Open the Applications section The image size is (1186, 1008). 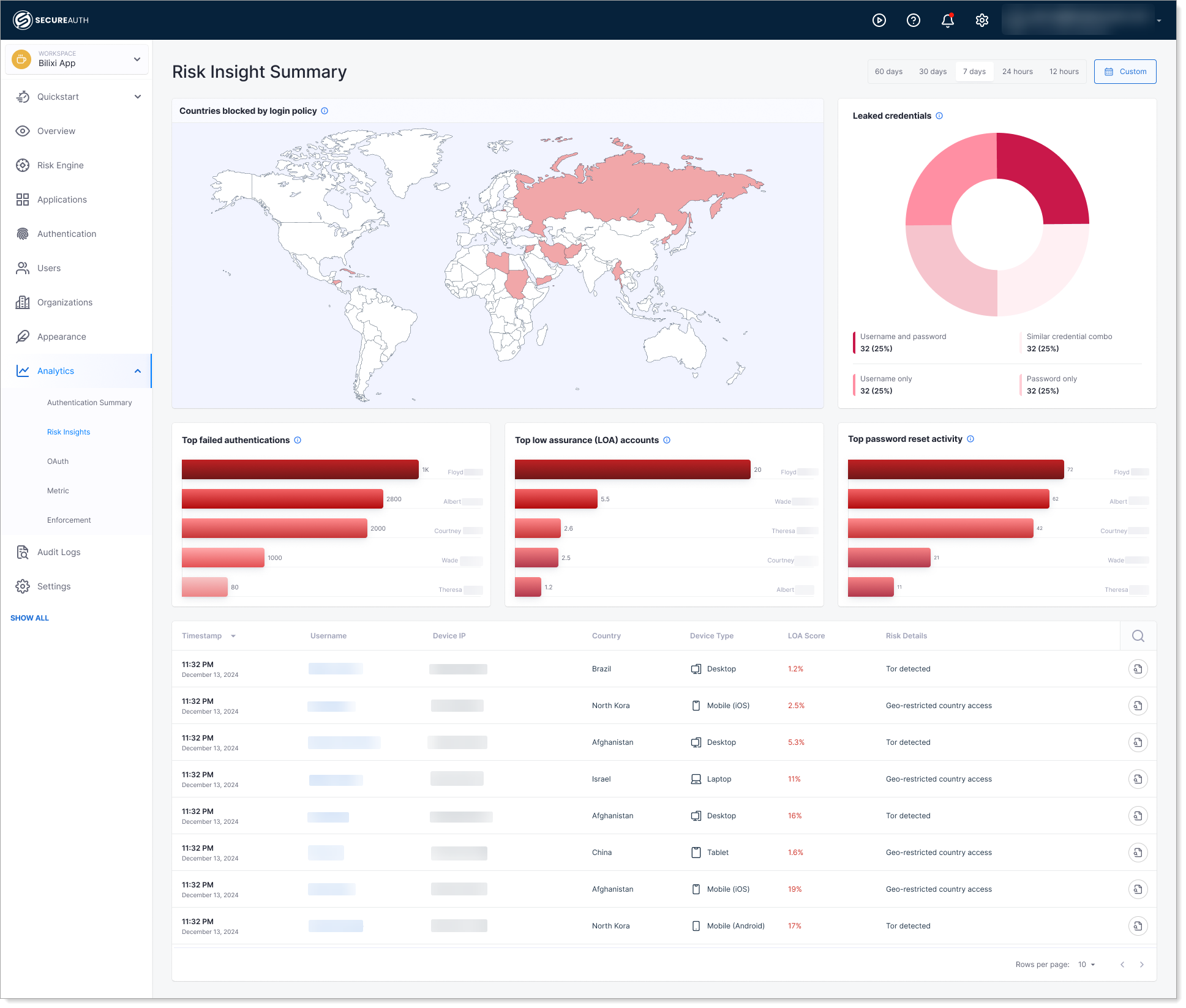pos(62,199)
